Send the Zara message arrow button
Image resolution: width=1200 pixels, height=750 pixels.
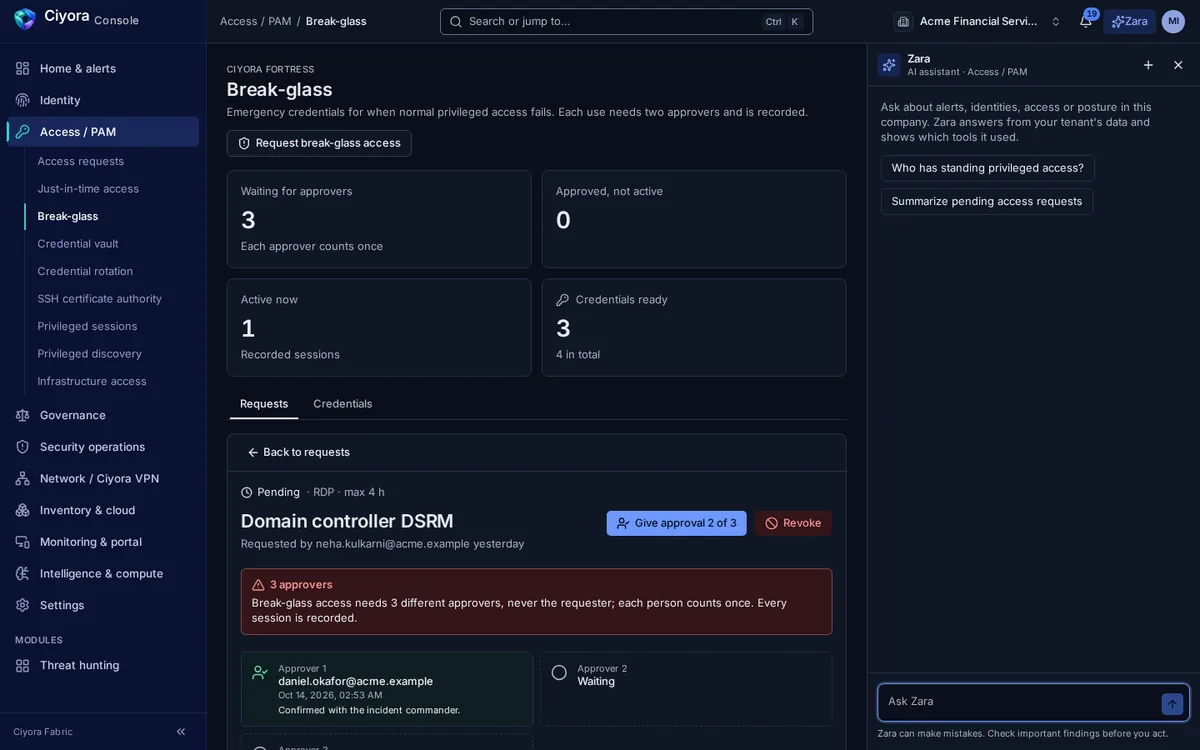(x=1172, y=704)
